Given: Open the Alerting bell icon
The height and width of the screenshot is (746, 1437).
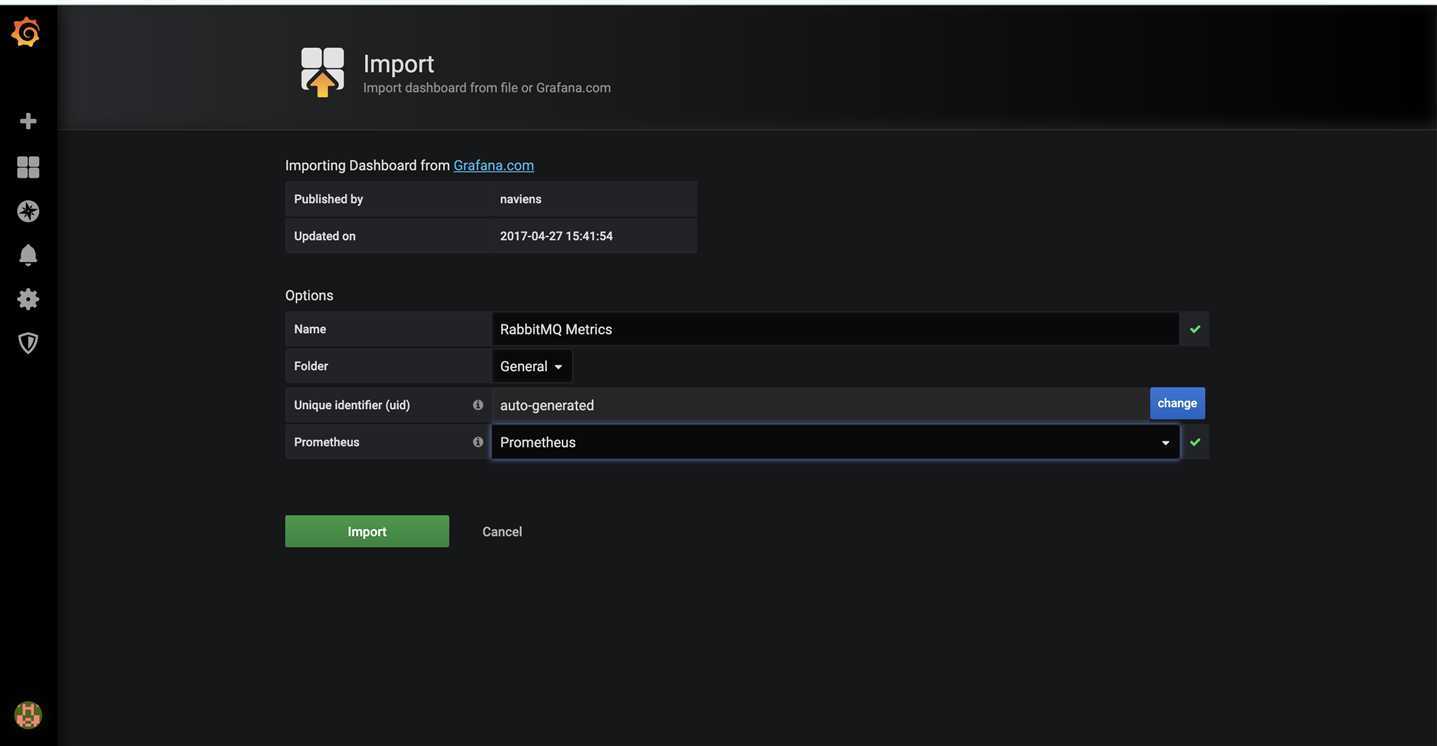Looking at the screenshot, I should [x=28, y=255].
